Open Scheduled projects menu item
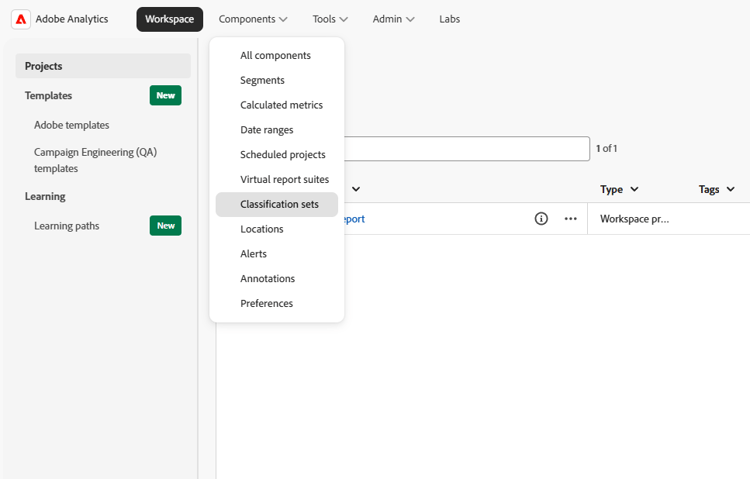 click(276, 155)
